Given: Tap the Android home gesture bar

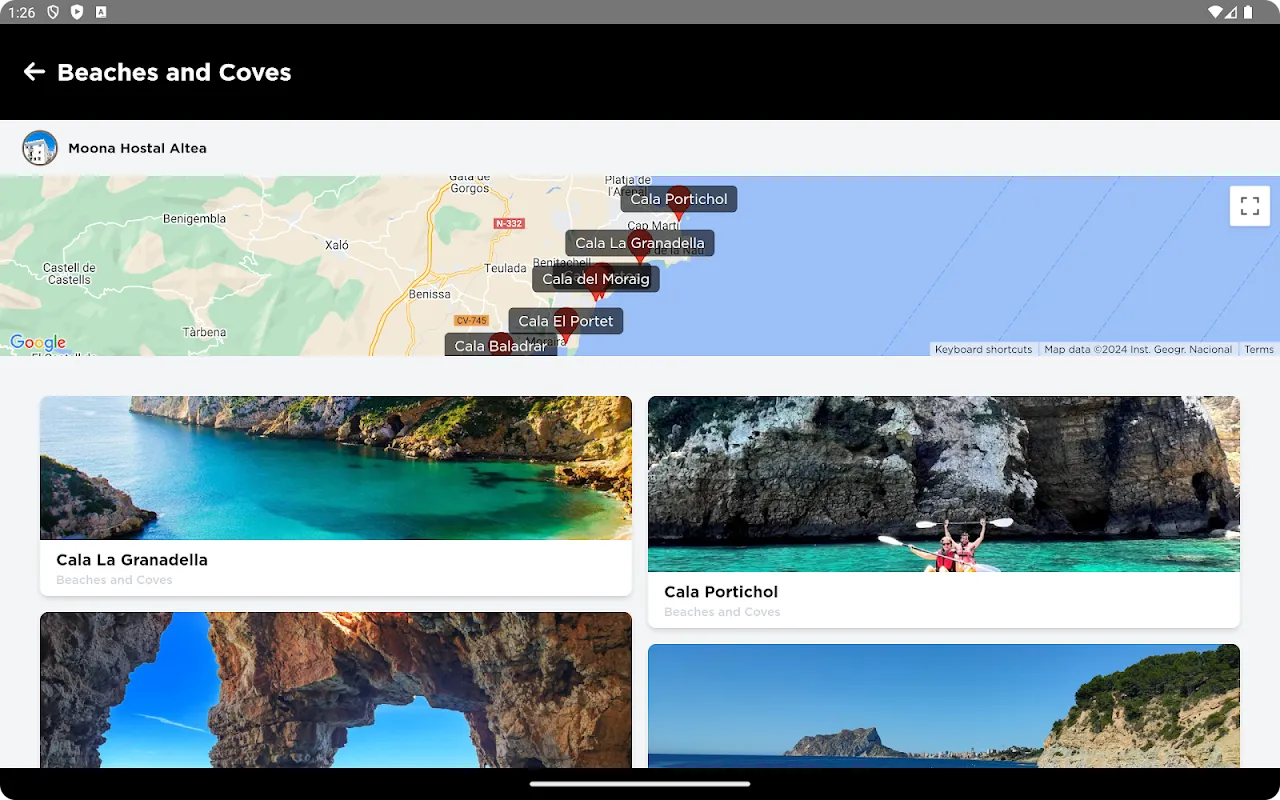Looking at the screenshot, I should click(640, 784).
